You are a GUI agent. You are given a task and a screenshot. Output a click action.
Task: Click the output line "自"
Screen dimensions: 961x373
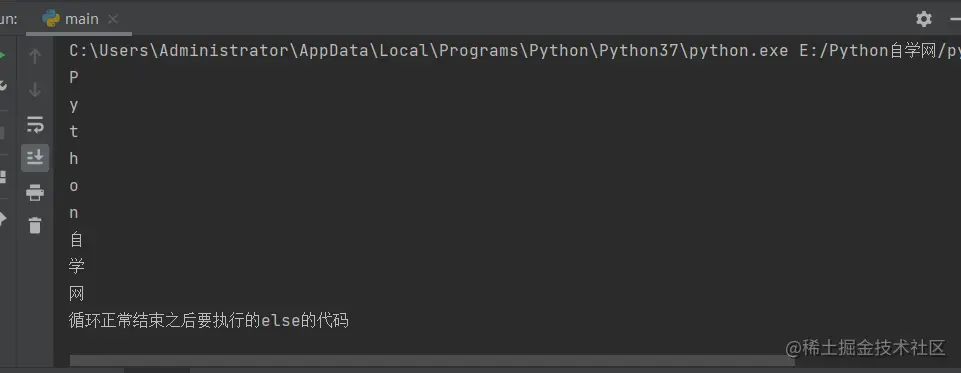tap(77, 239)
